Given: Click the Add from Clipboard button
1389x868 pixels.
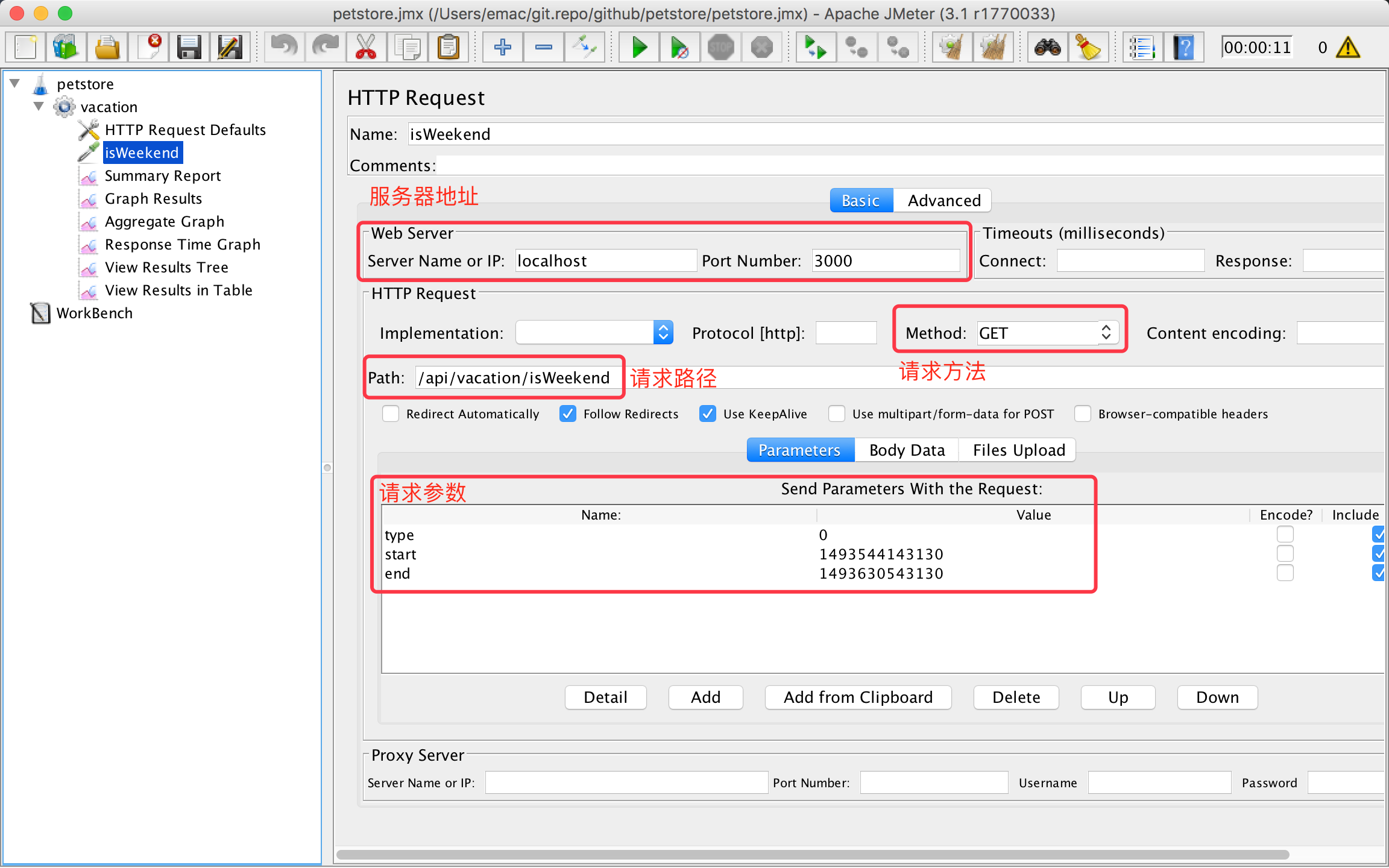Looking at the screenshot, I should coord(857,697).
